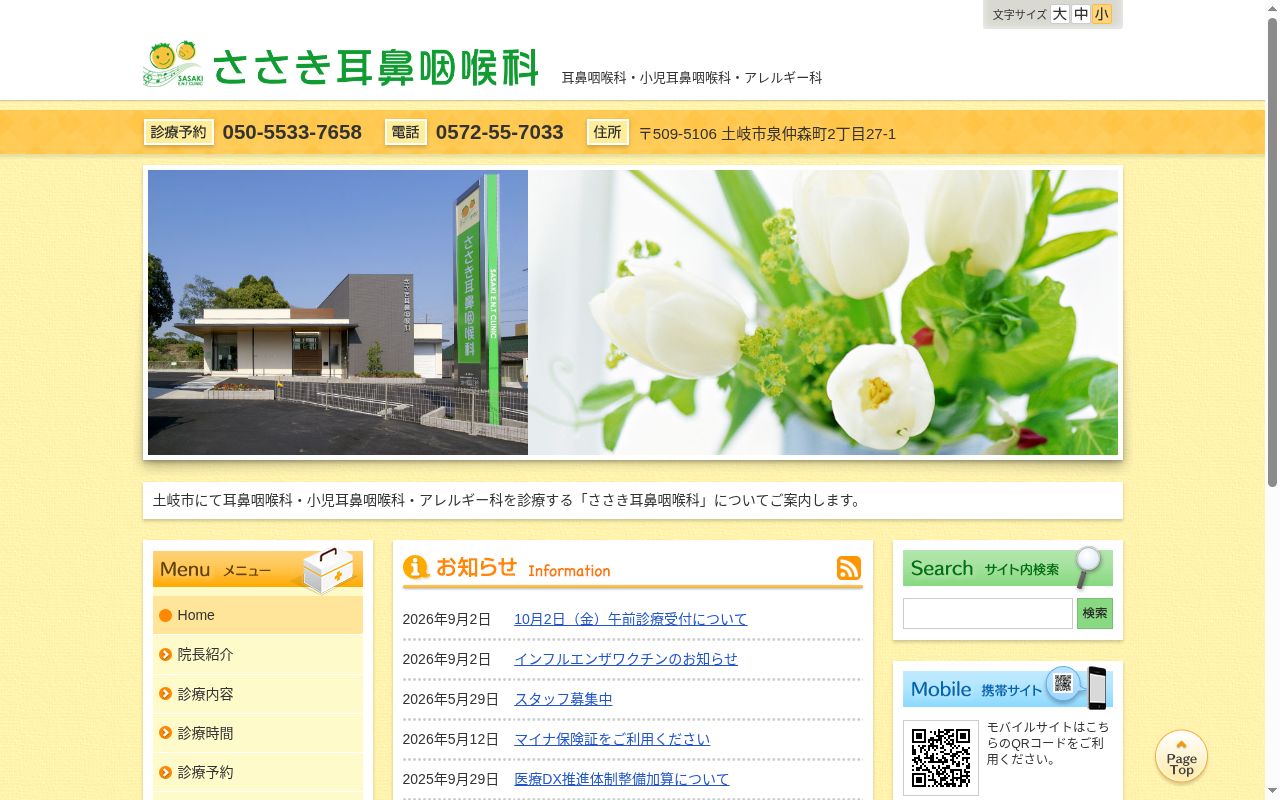Click the Mobile 携帯サイト banner heading
Viewport: 1280px width, 800px height.
(x=1008, y=688)
